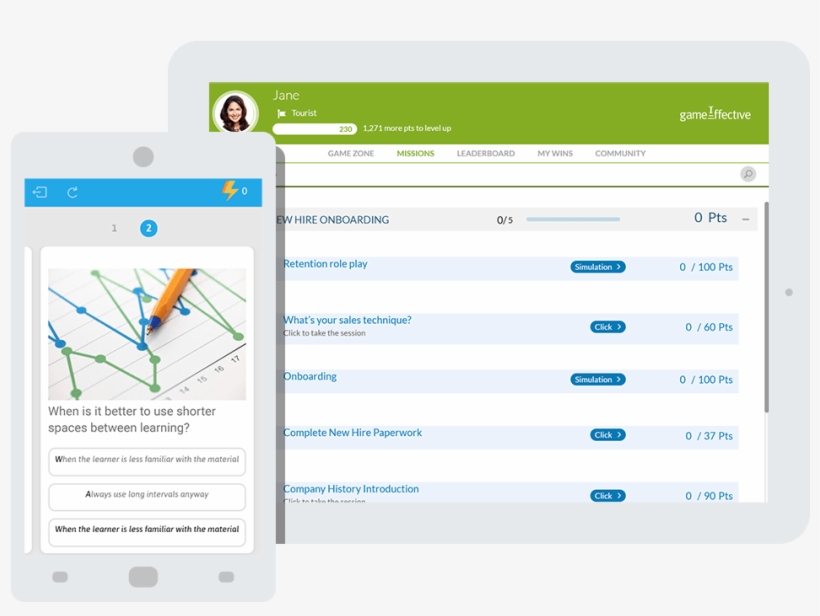Choose answer 'Always use long intervals anyway'
This screenshot has width=820, height=616.
[147, 496]
